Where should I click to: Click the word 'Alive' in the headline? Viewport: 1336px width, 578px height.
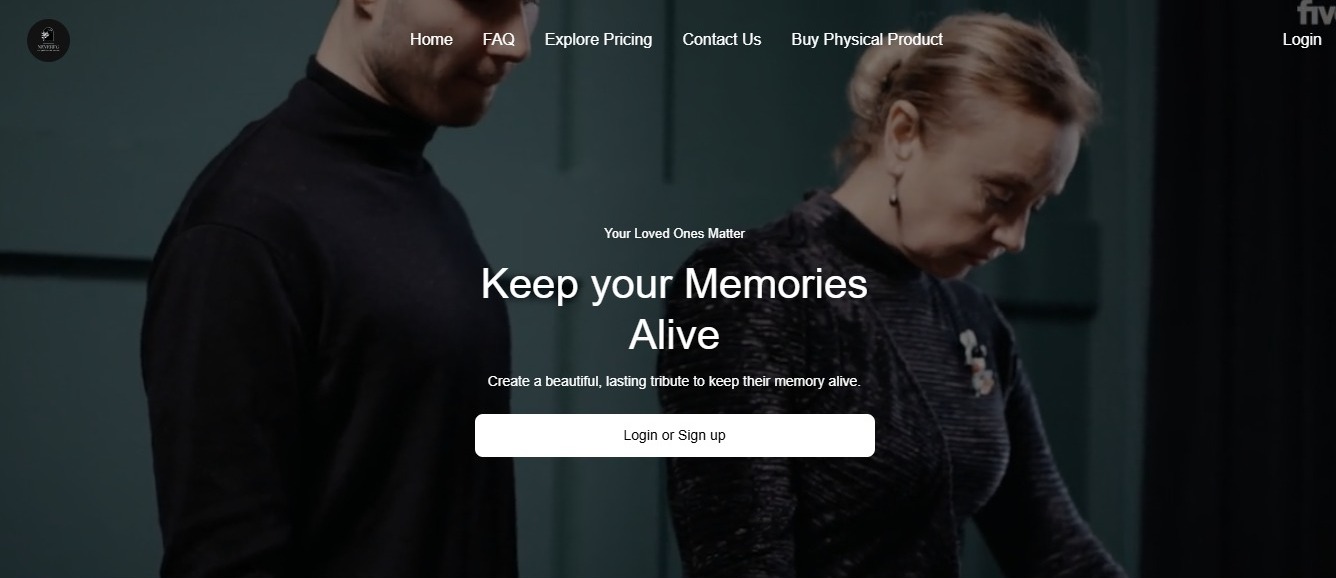(x=674, y=335)
